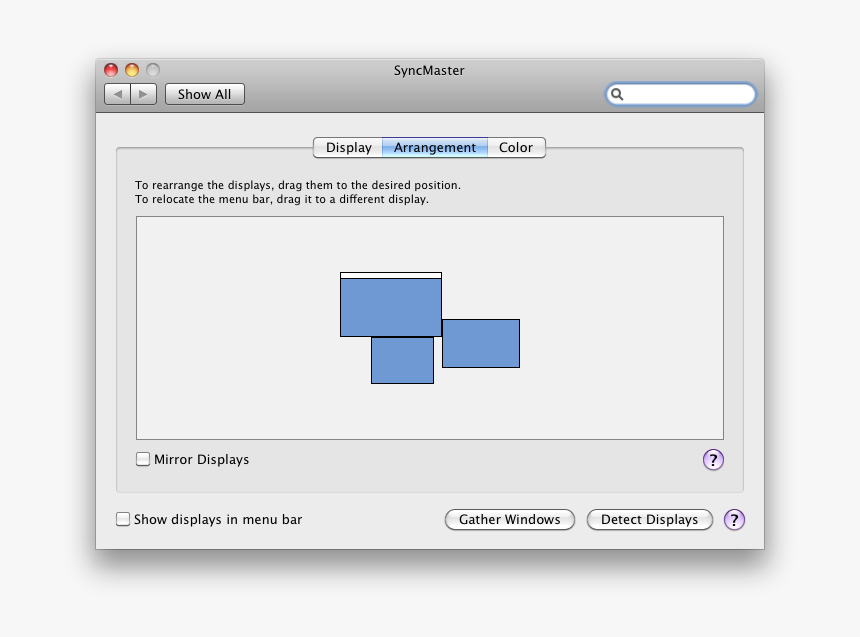Click the white menu bar strip on the main display
The height and width of the screenshot is (637, 860).
pos(391,274)
